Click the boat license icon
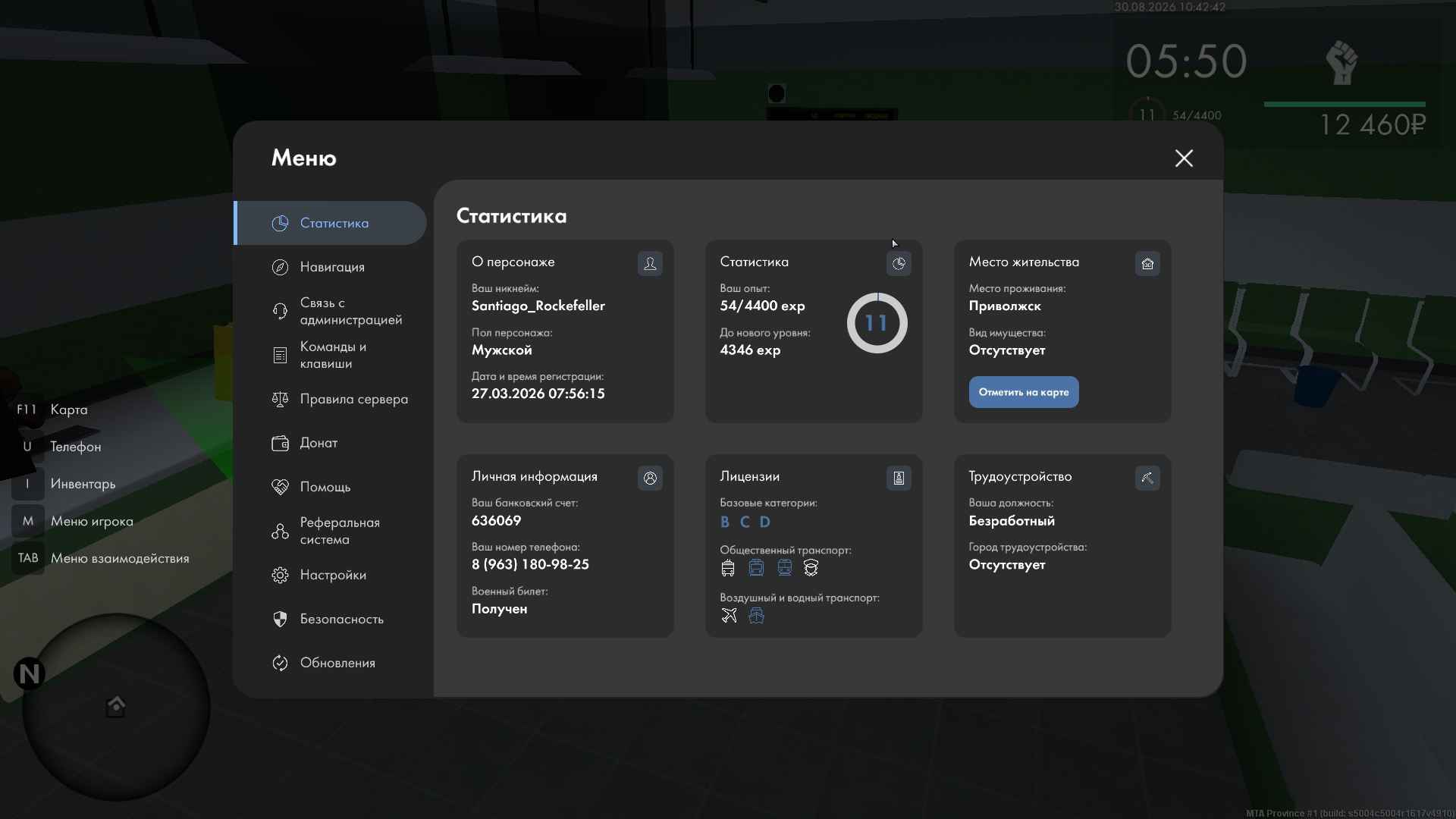 click(756, 615)
